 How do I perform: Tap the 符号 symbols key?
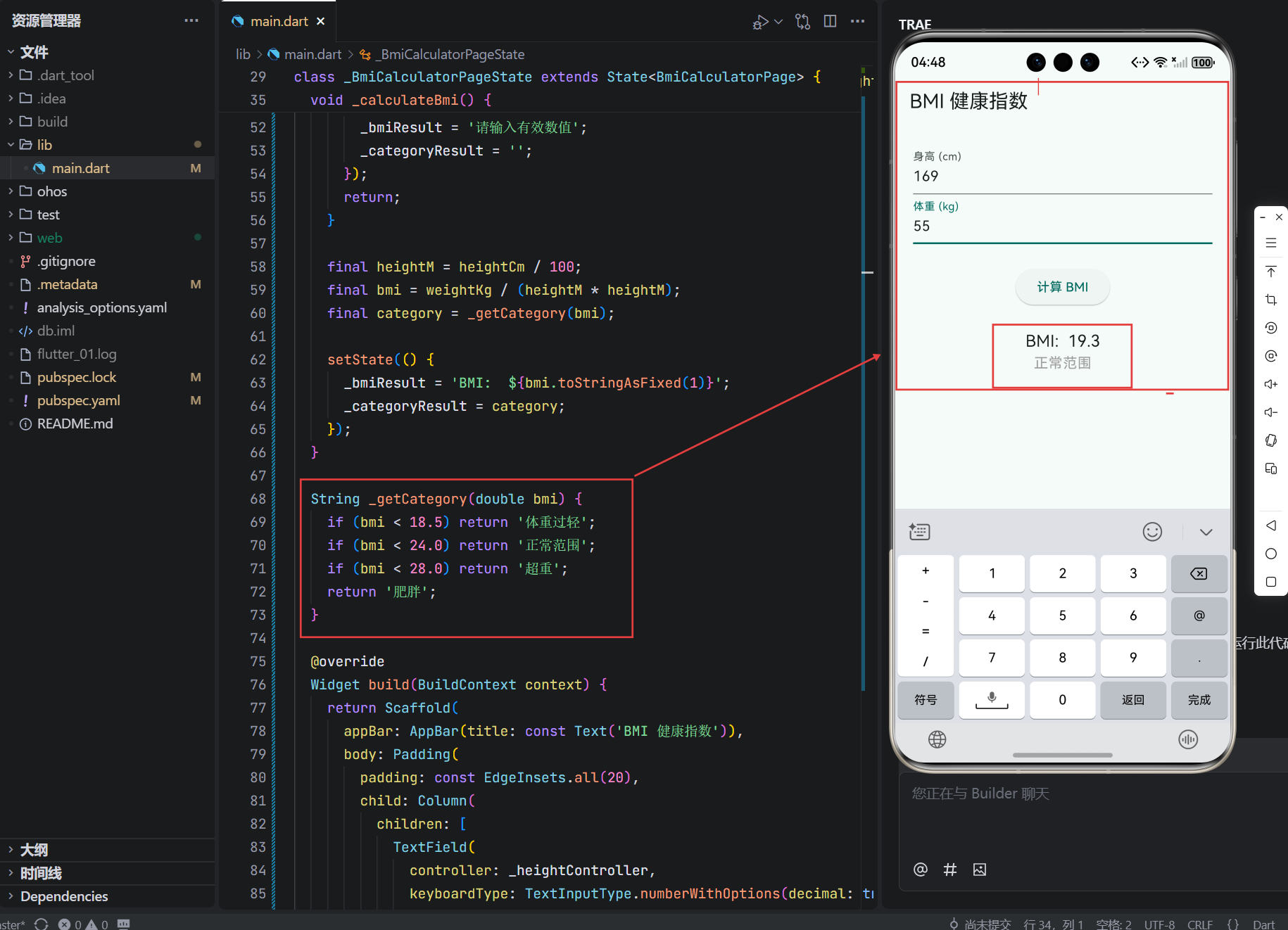(926, 700)
